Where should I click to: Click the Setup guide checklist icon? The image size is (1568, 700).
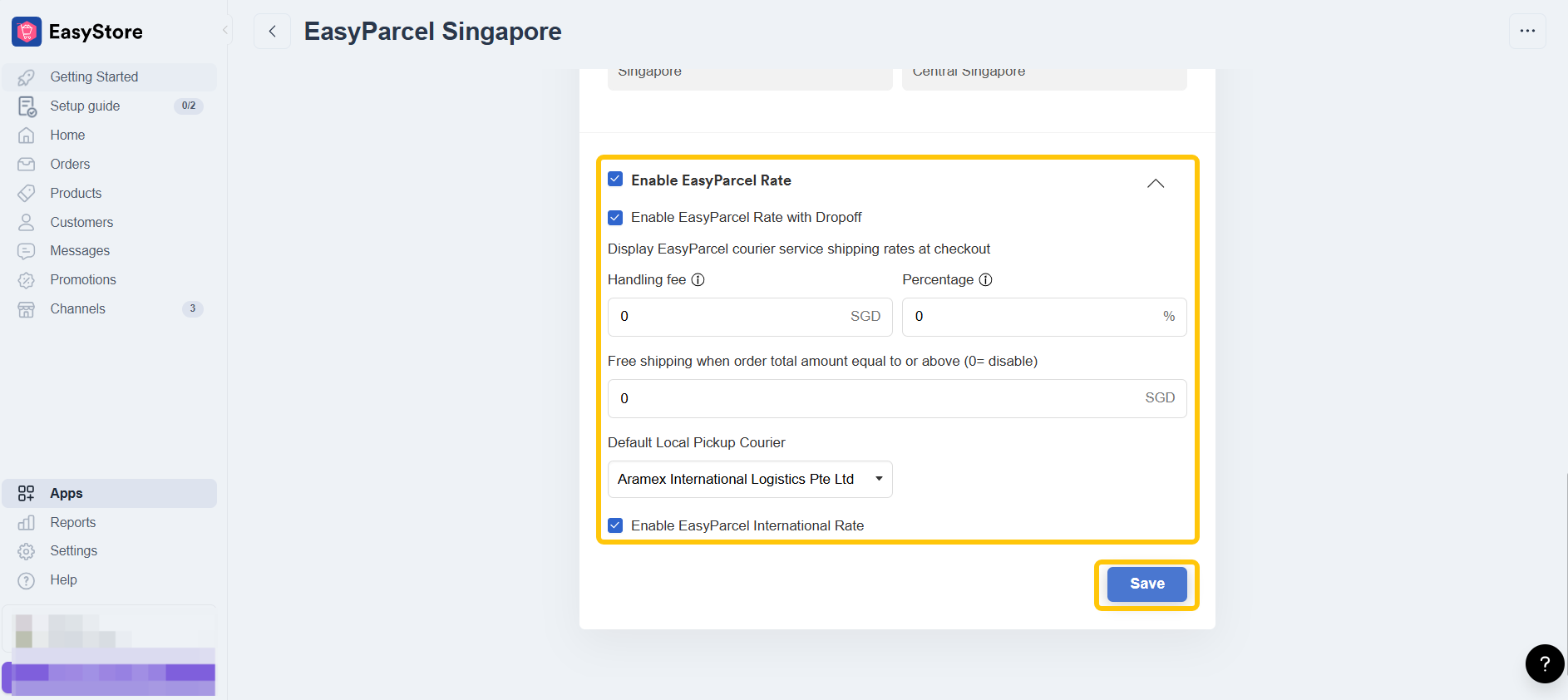[x=27, y=106]
